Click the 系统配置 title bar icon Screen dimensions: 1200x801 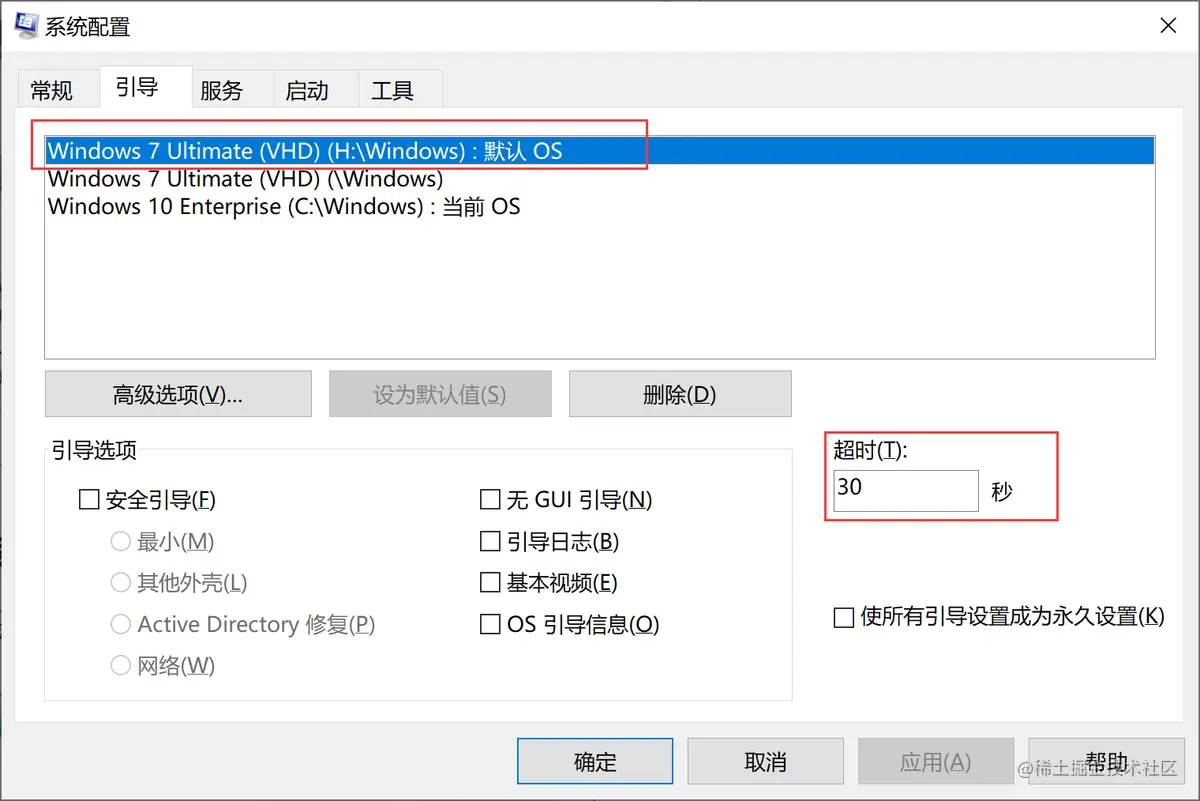click(x=27, y=26)
